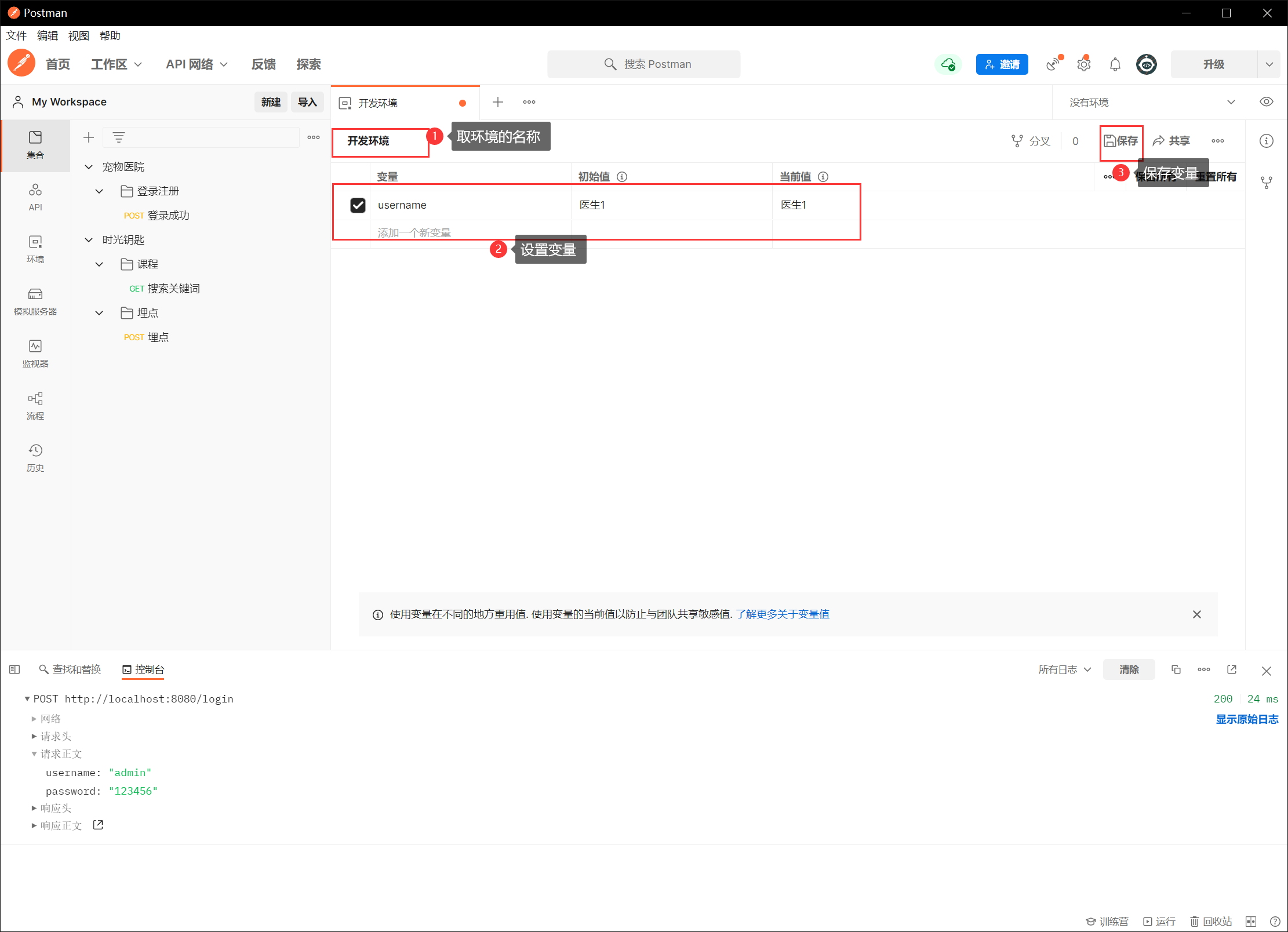Viewport: 1288px width, 932px height.
Task: Toggle the bottom-left sidebar panel icon
Action: click(15, 669)
